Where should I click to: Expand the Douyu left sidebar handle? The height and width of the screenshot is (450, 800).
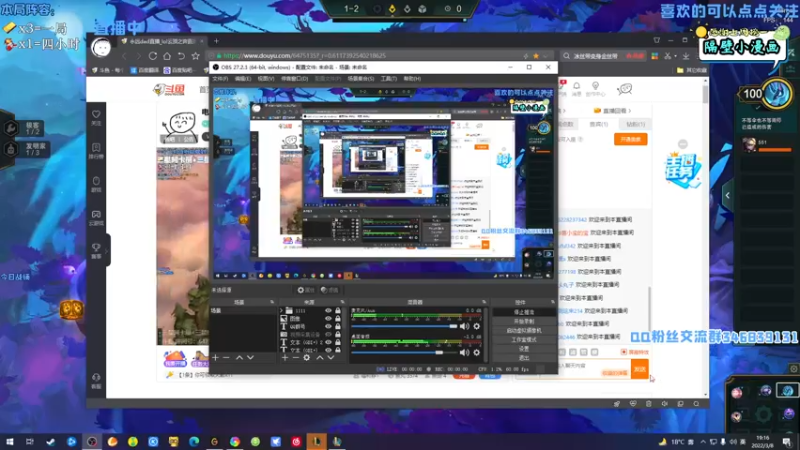107,251
